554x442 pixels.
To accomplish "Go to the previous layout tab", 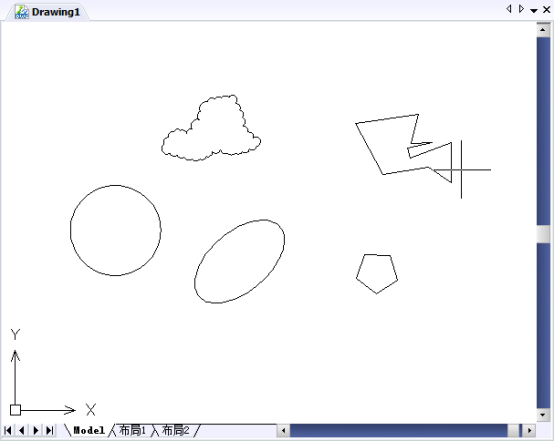I will [22, 430].
